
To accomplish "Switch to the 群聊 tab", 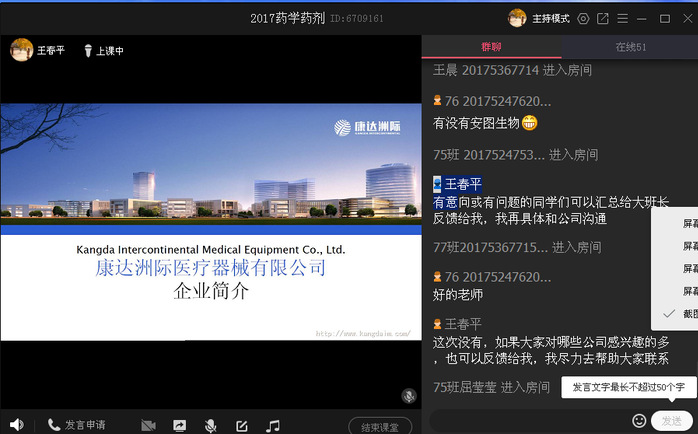I will 490,48.
